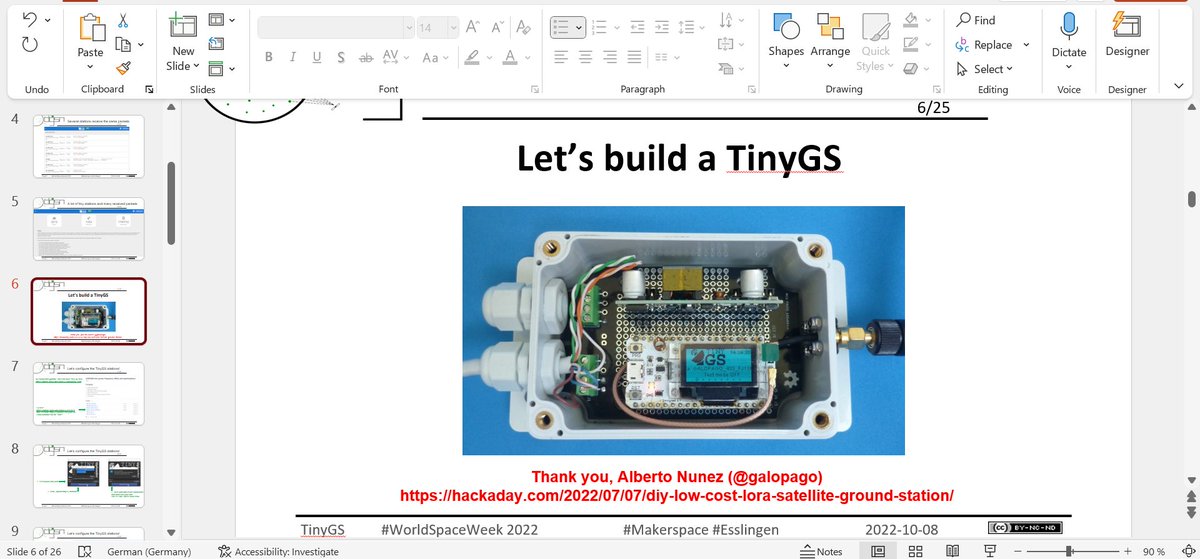Click the Reset slide icon
The image size is (1200, 559).
pyautogui.click(x=217, y=44)
